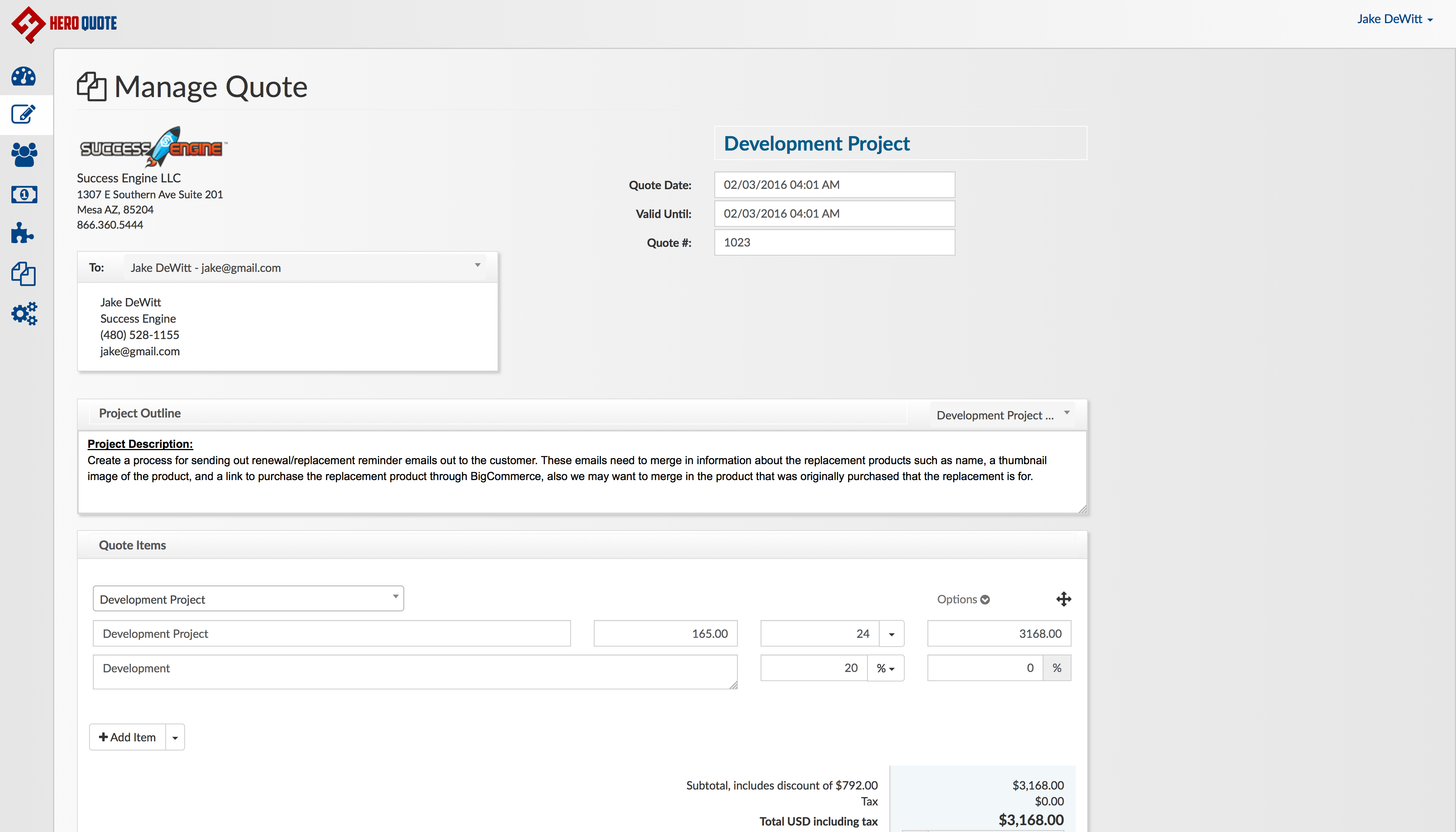Click the copy documents sidebar icon
This screenshot has height=832, width=1456.
[24, 274]
